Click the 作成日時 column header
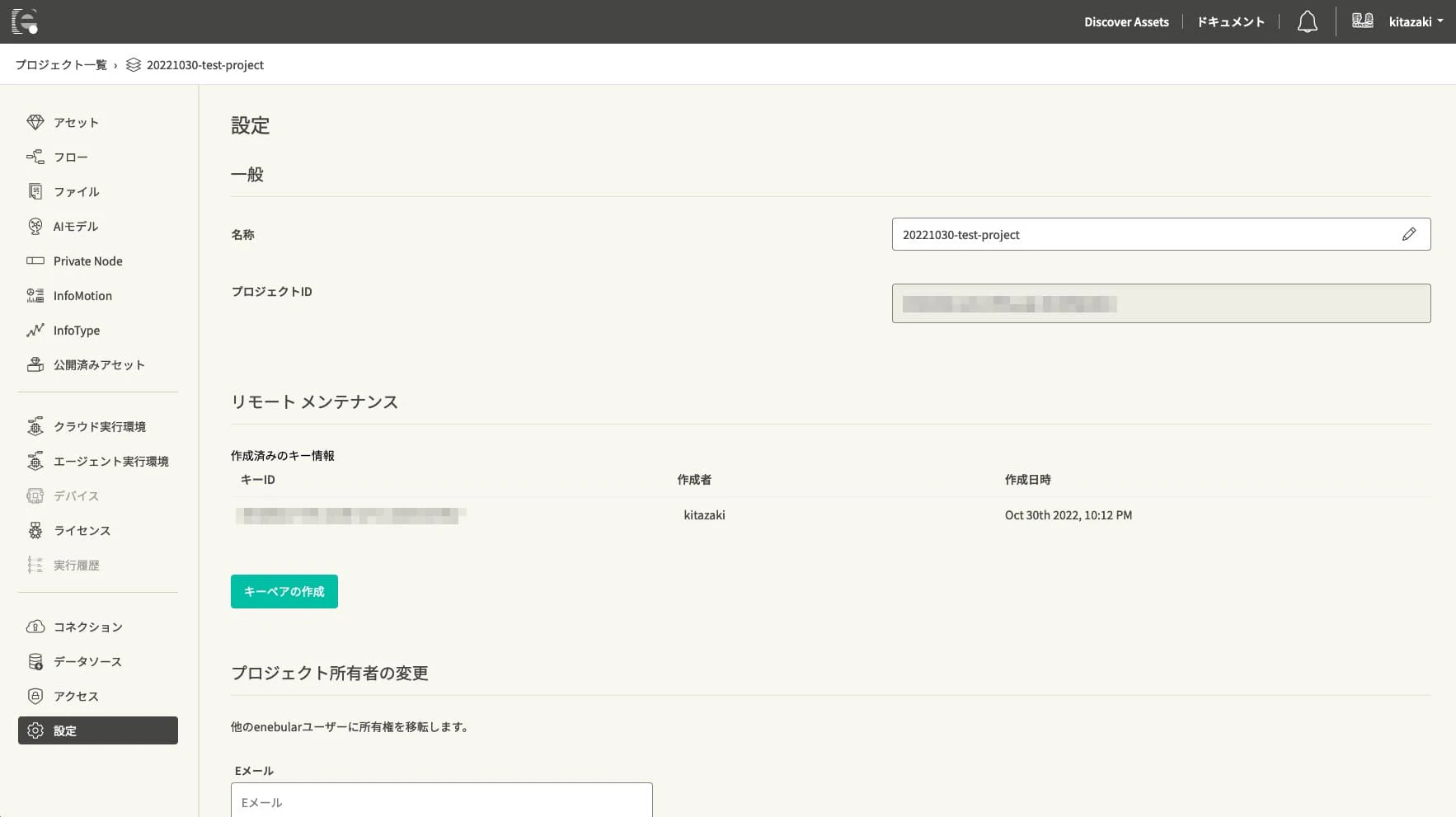 tap(1028, 480)
